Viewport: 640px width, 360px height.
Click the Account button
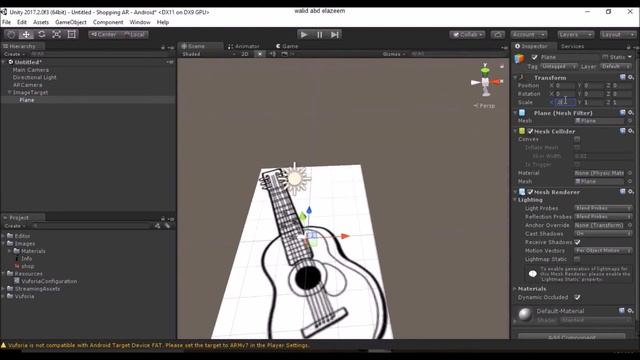(x=529, y=35)
